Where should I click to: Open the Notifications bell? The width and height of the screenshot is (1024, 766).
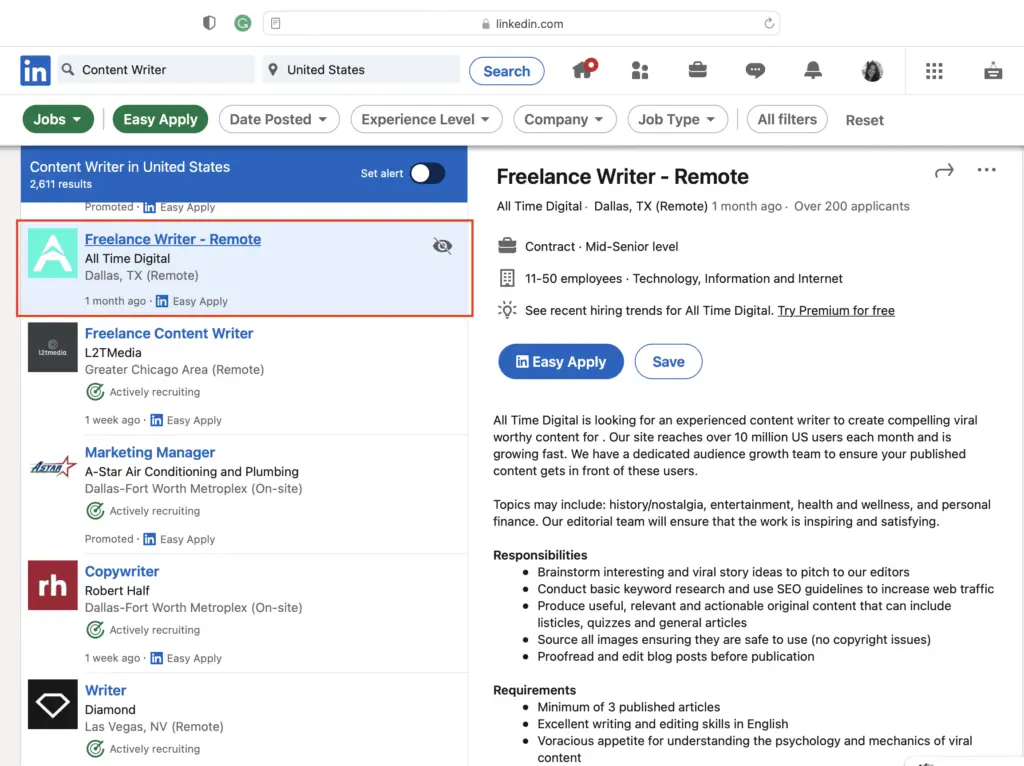[x=813, y=70]
